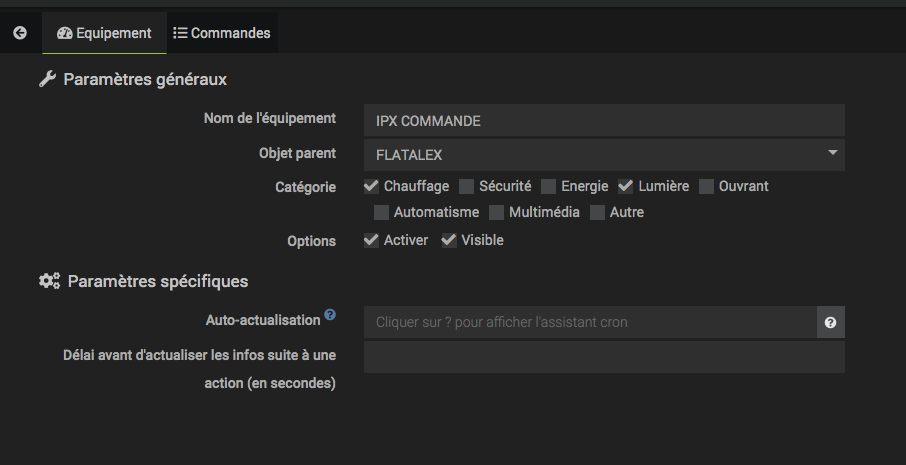Toggle the Visible option
This screenshot has width=906, height=465.
[449, 240]
